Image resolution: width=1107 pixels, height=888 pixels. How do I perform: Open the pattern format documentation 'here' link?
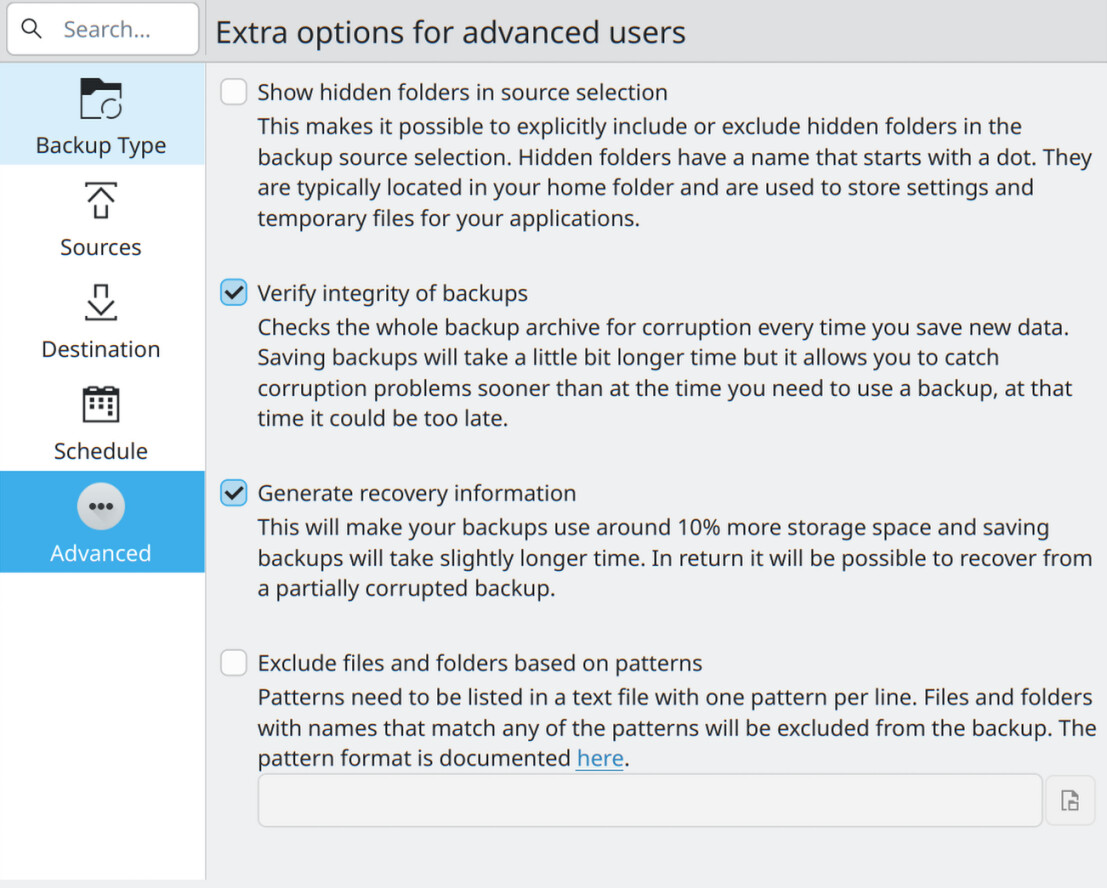pos(600,759)
